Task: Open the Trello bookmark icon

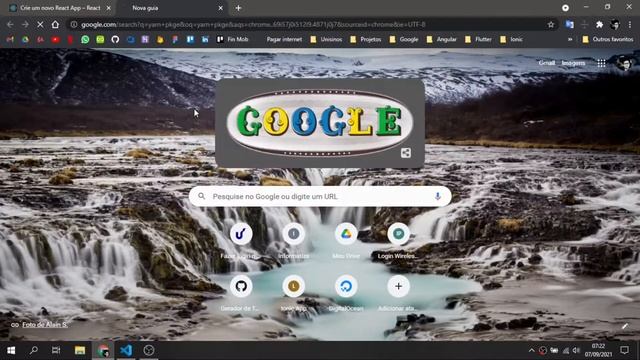Action: point(190,40)
